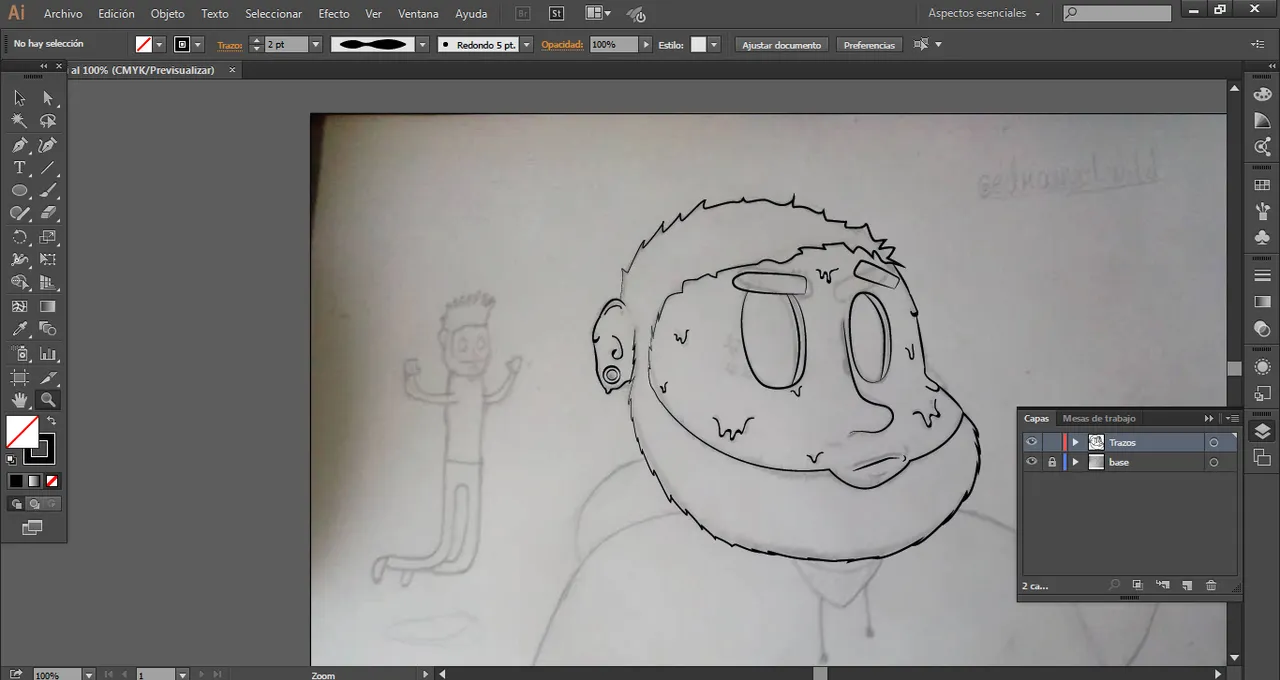
Task: Unlock the base layer padlock
Action: [x=1051, y=461]
